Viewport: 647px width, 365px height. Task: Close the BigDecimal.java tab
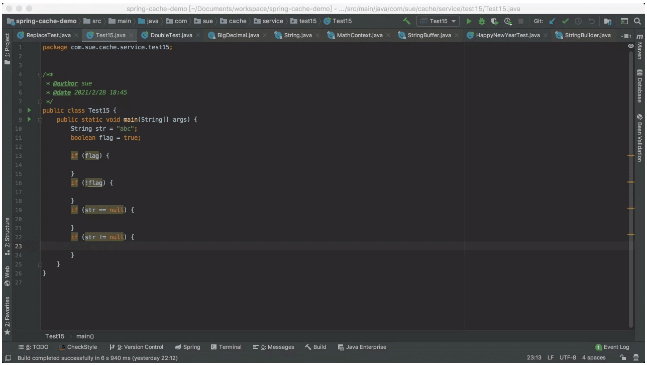[x=264, y=35]
